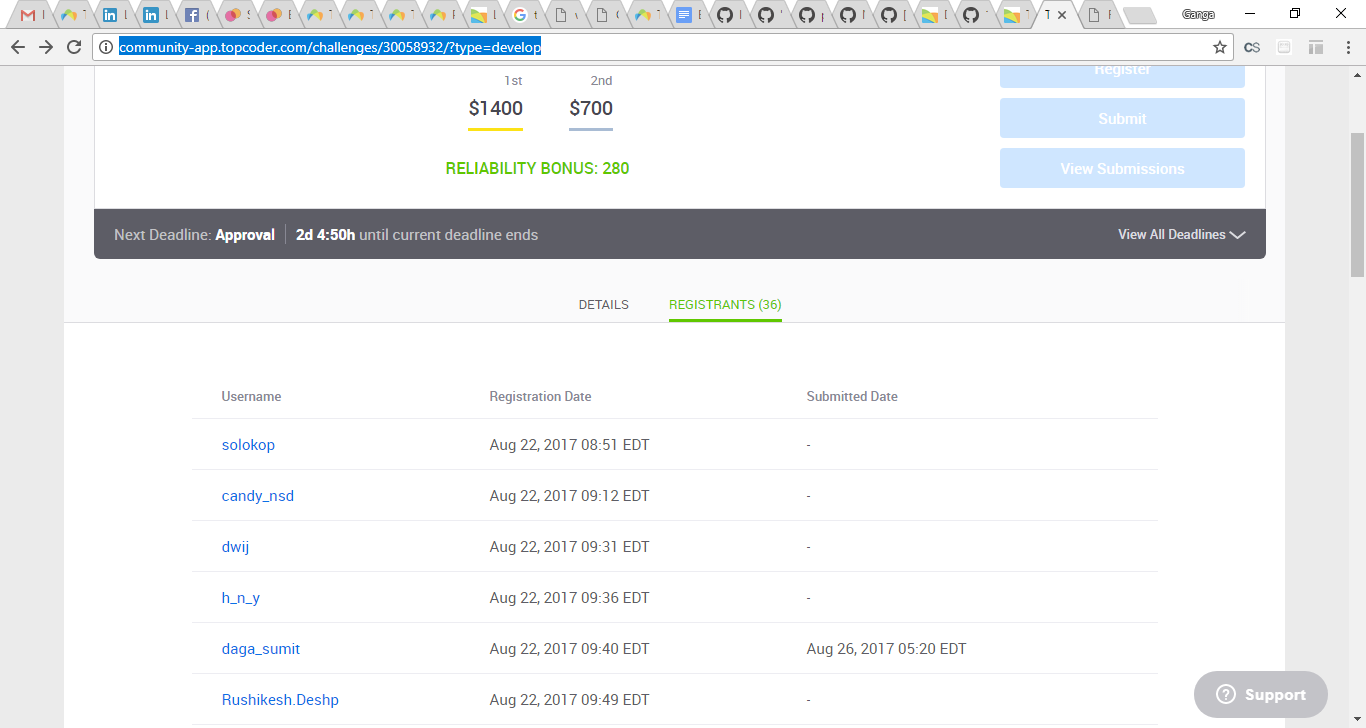Click the Username column header
This screenshot has height=728, width=1366.
click(251, 397)
